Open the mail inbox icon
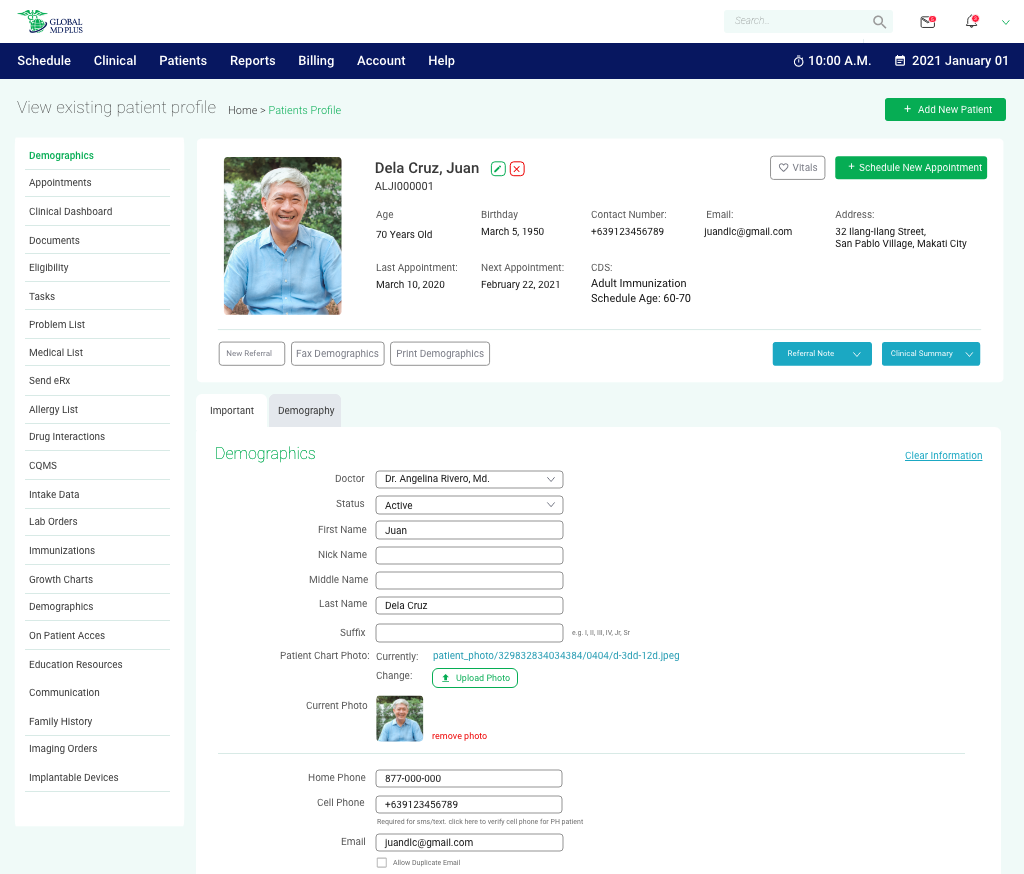Screen dimensions: 1024x874 pos(927,22)
